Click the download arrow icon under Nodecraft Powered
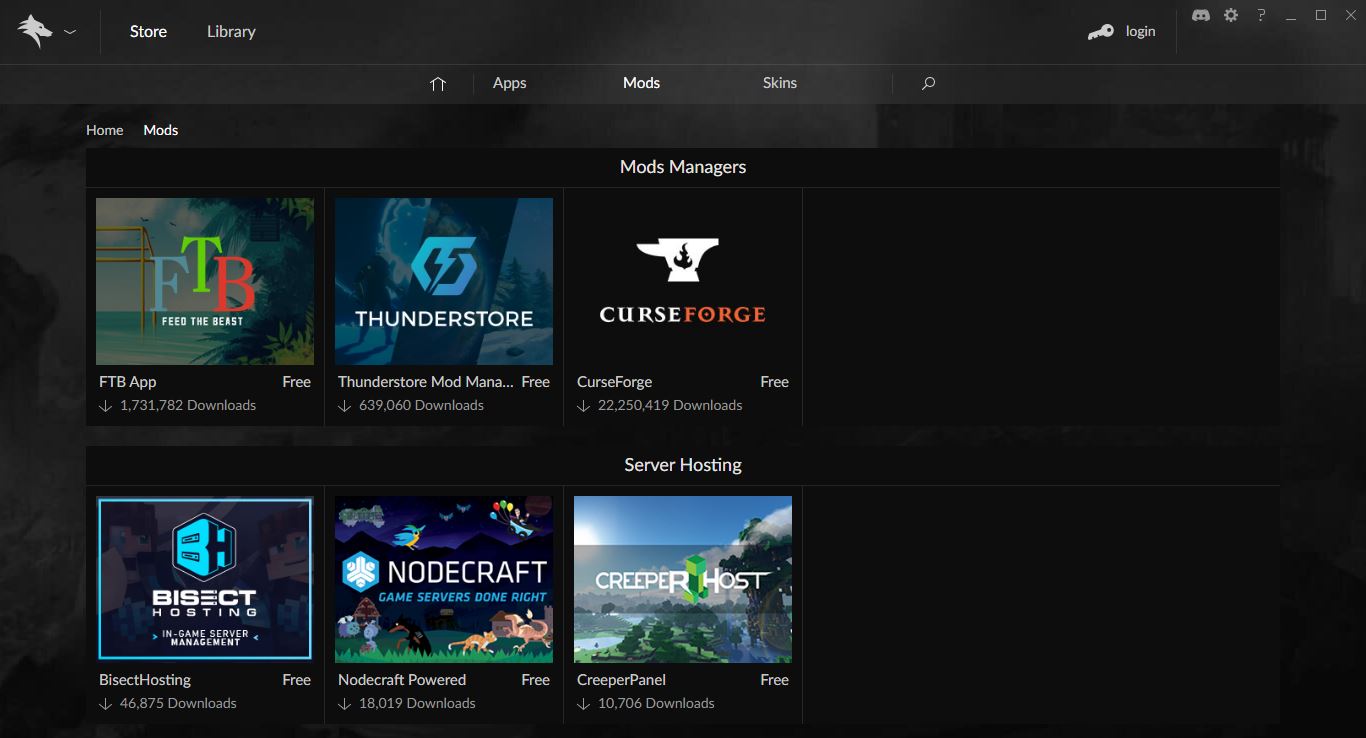The width and height of the screenshot is (1366, 738). pyautogui.click(x=344, y=704)
